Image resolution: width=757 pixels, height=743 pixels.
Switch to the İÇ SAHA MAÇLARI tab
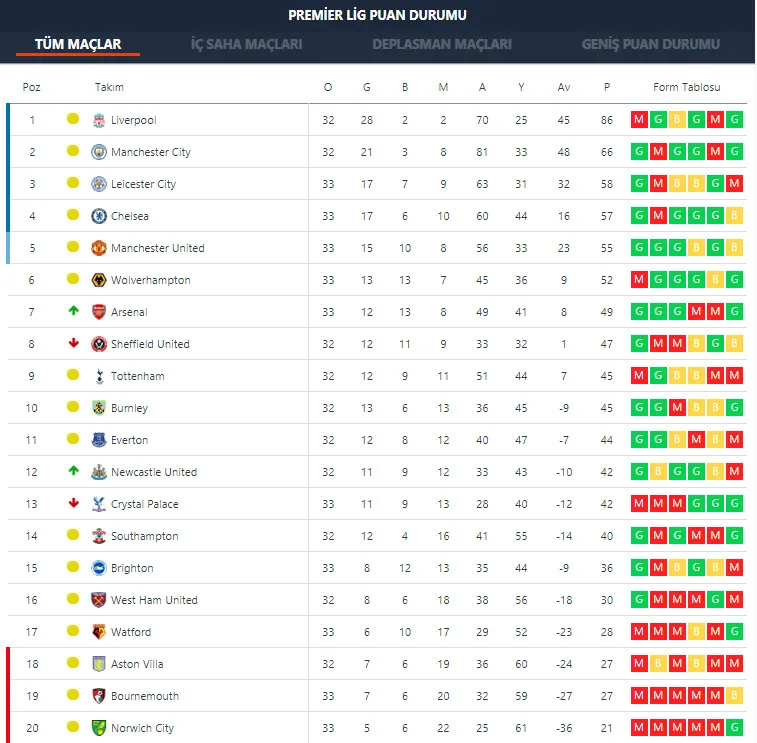pyautogui.click(x=246, y=44)
